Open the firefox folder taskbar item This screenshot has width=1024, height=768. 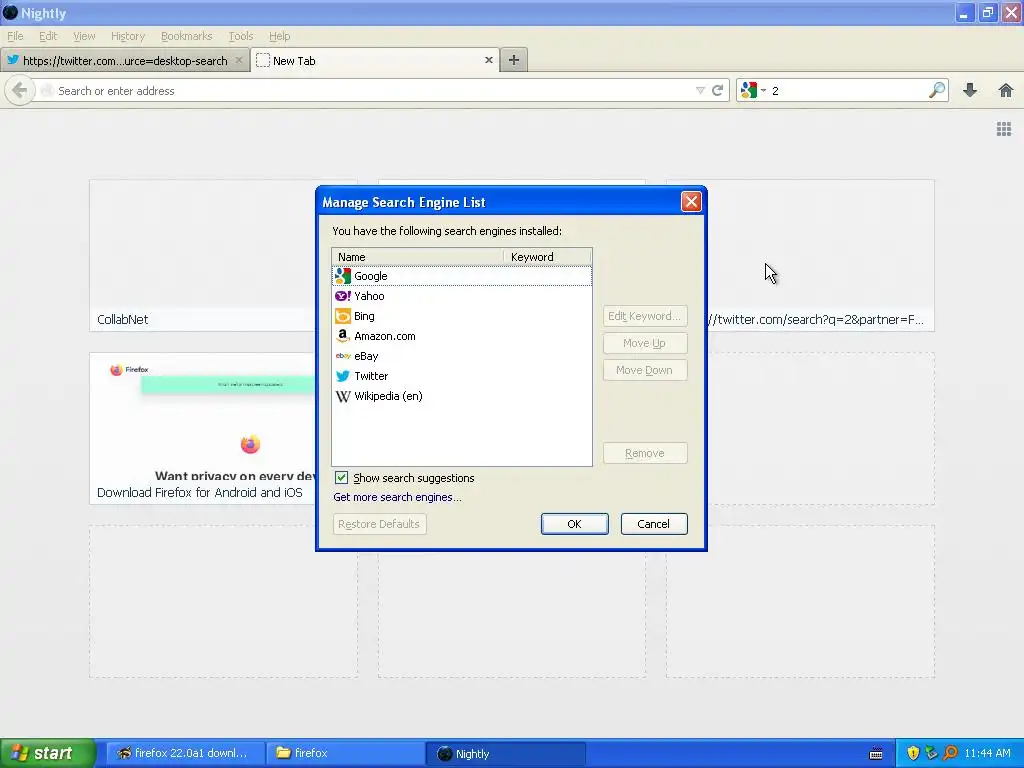click(x=345, y=753)
